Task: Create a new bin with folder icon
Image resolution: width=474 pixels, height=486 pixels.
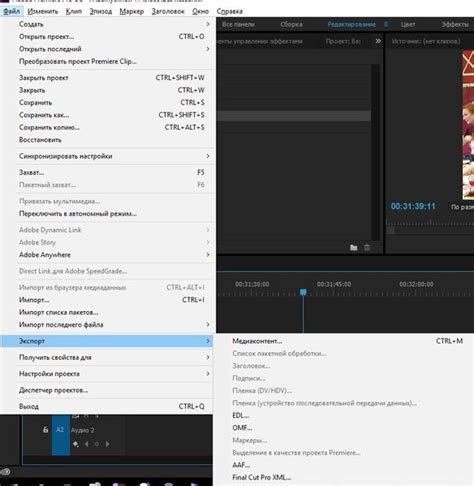Action: (354, 248)
